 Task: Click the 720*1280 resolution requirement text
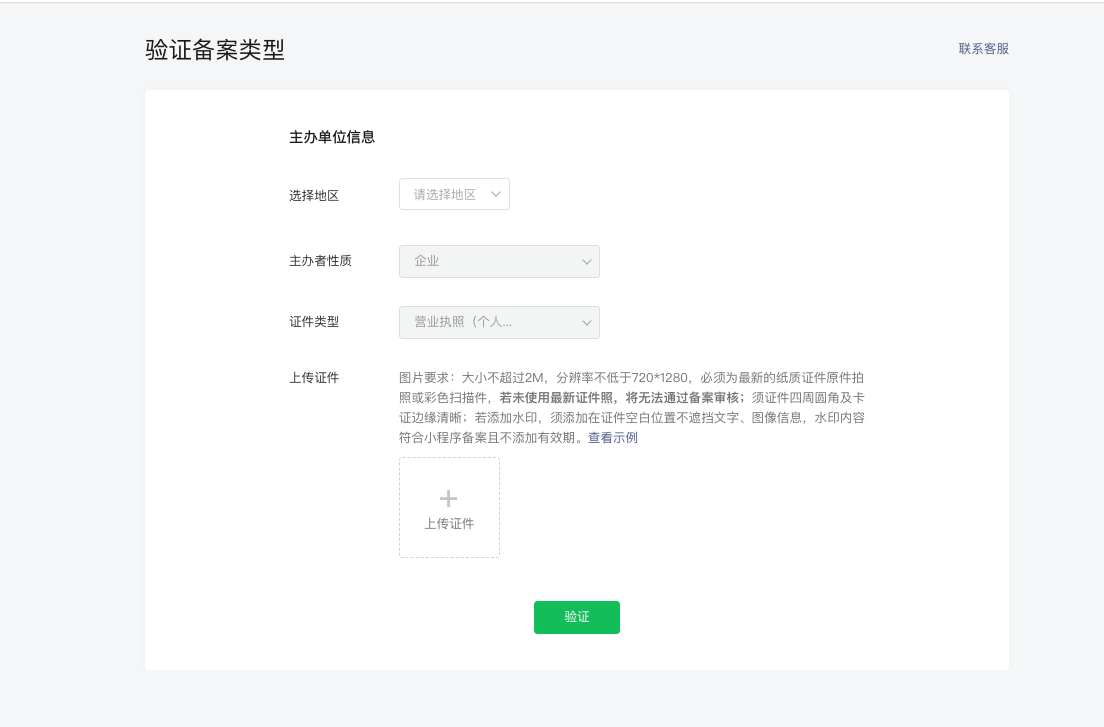click(660, 377)
